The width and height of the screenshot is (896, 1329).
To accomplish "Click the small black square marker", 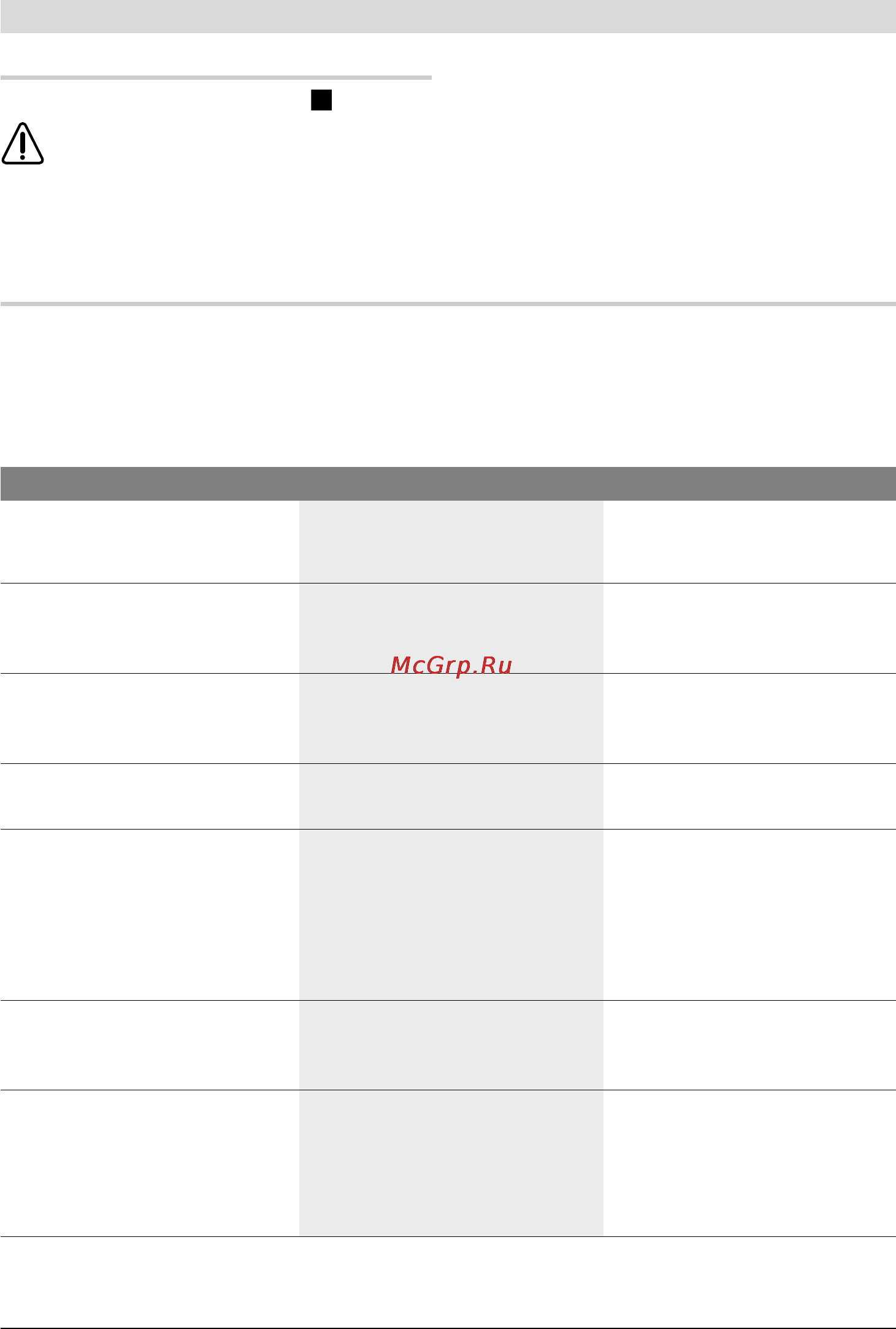I will click(x=321, y=100).
